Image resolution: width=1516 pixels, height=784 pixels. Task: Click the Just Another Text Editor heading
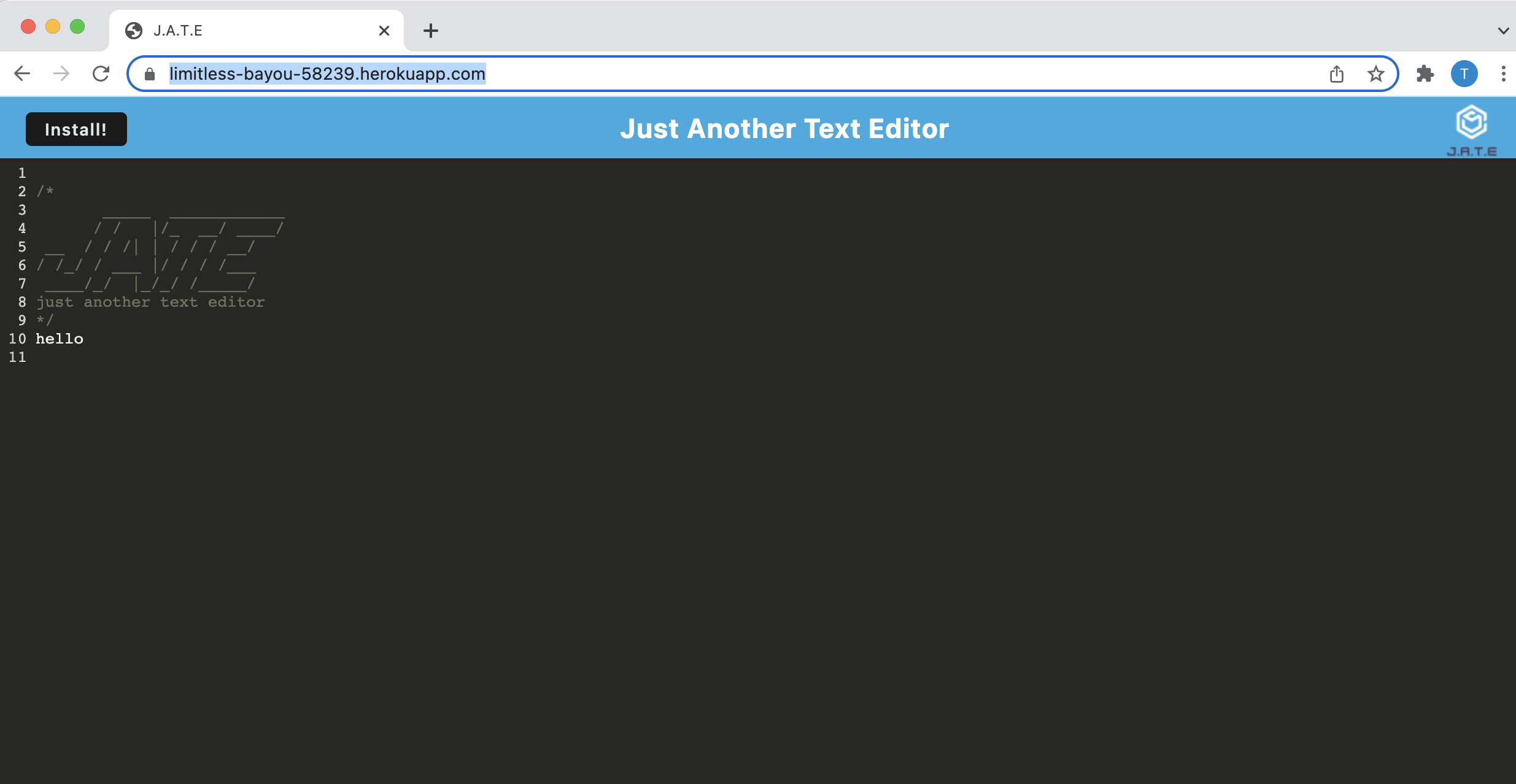[785, 128]
